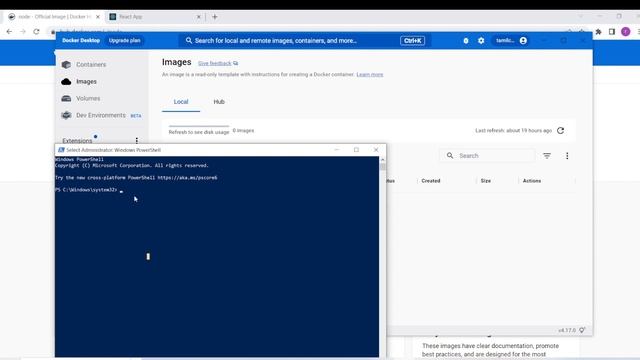640x360 pixels.
Task: Reload the Chrome page
Action: [x=36, y=31]
